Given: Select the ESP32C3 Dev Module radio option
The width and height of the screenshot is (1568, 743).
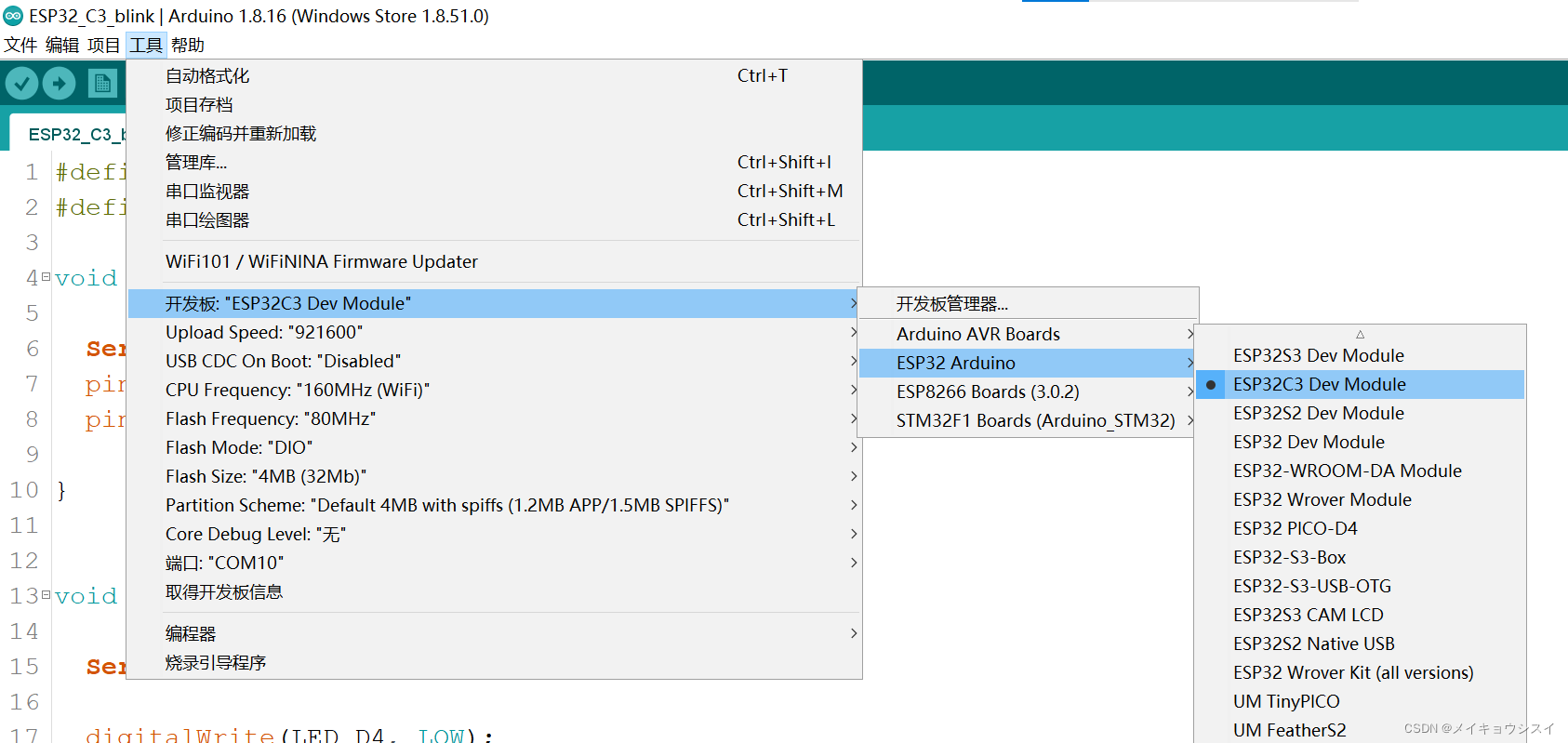Looking at the screenshot, I should pyautogui.click(x=1360, y=384).
